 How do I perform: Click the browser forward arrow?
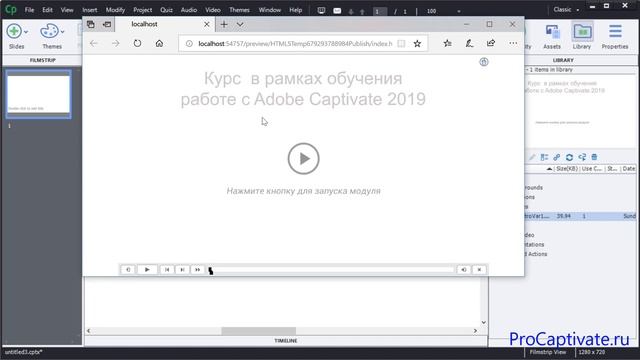tap(116, 43)
